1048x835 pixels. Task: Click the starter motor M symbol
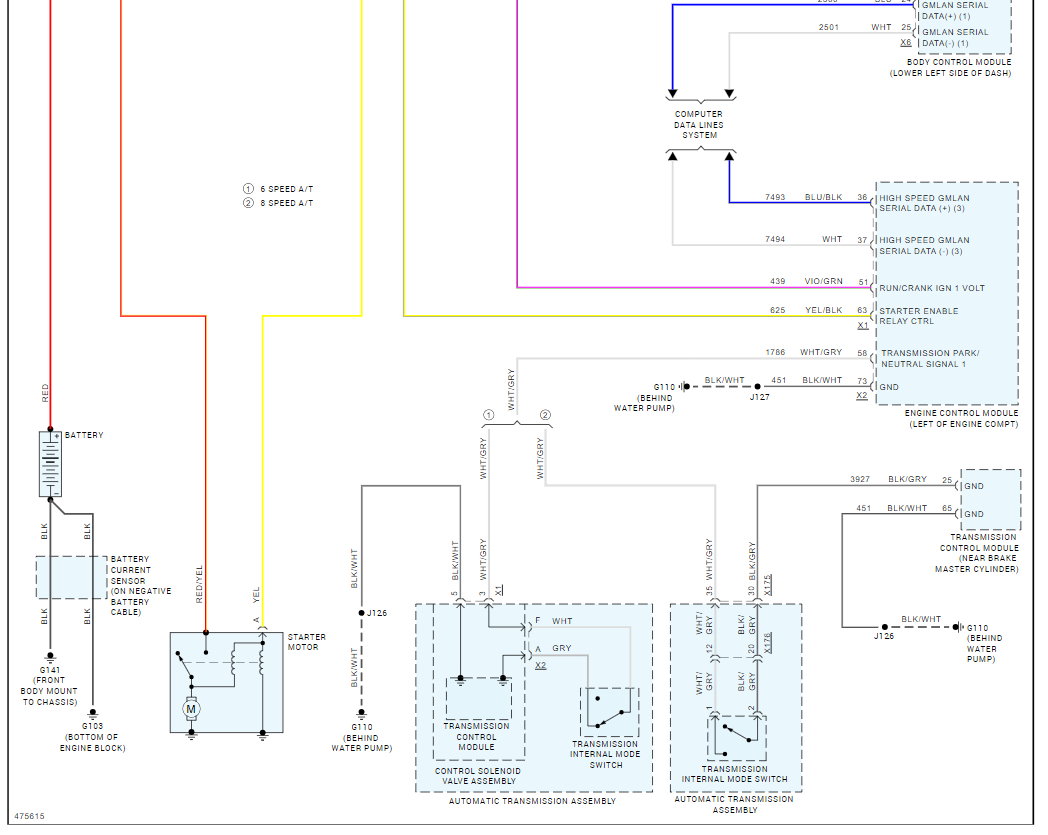pos(191,709)
